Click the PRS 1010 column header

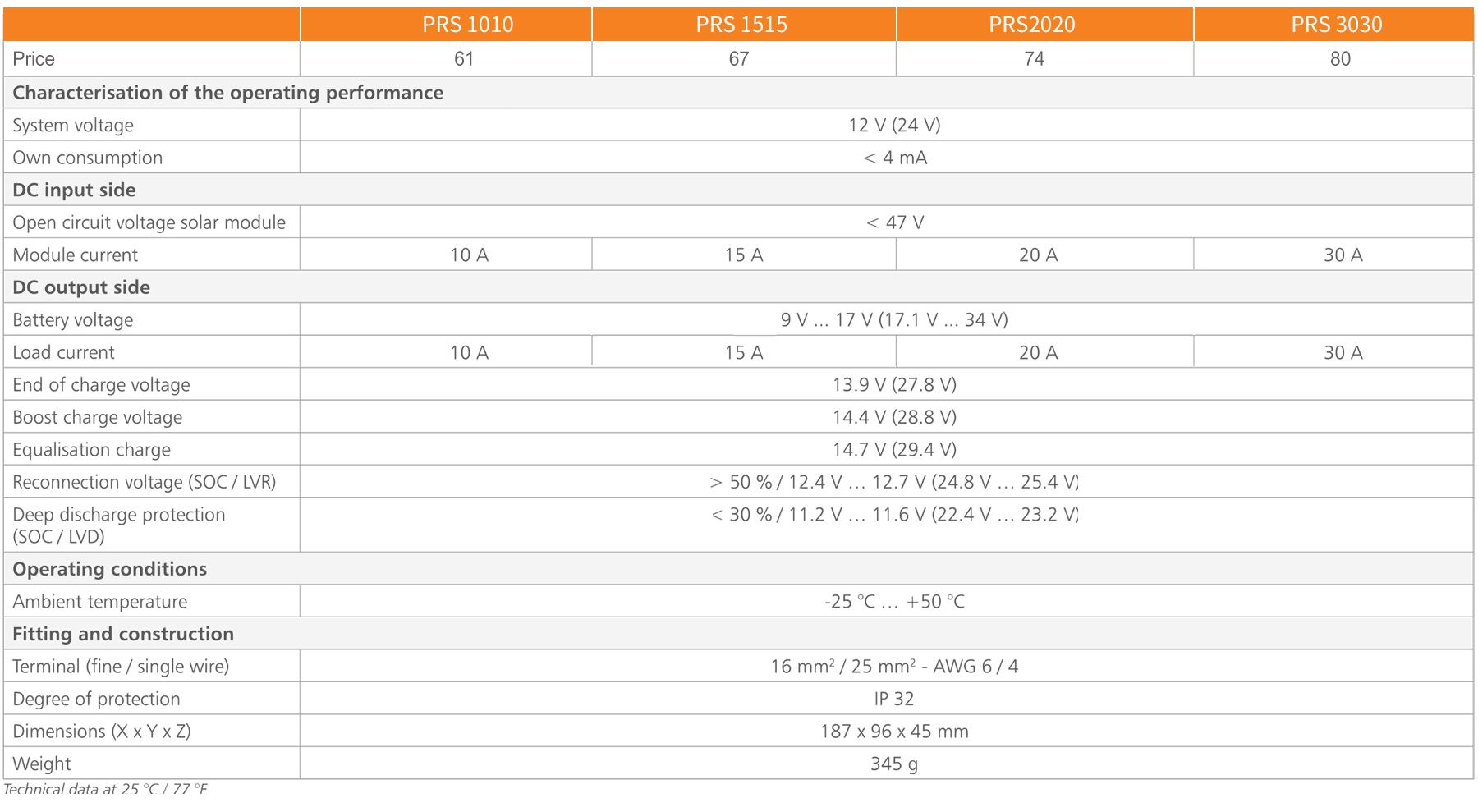(x=467, y=25)
